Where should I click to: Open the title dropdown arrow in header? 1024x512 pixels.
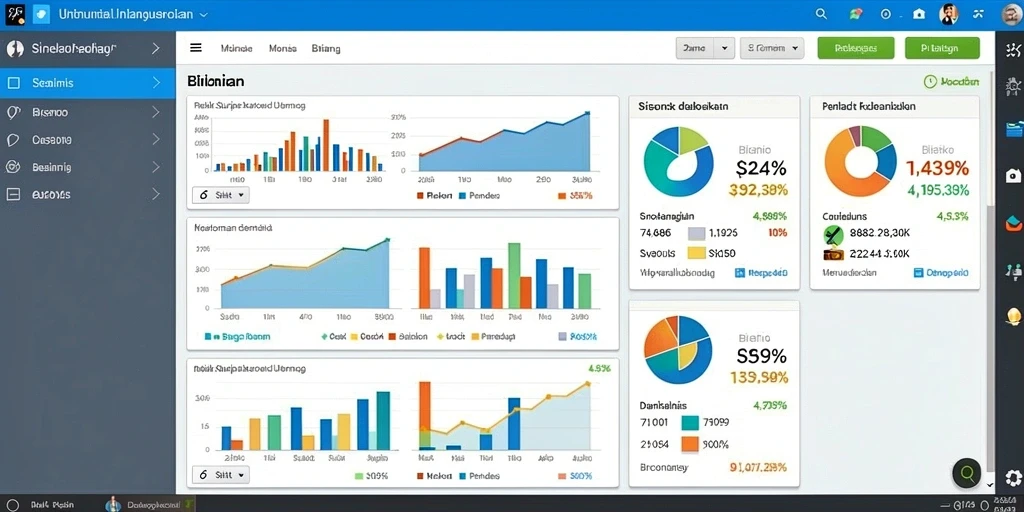[203, 14]
